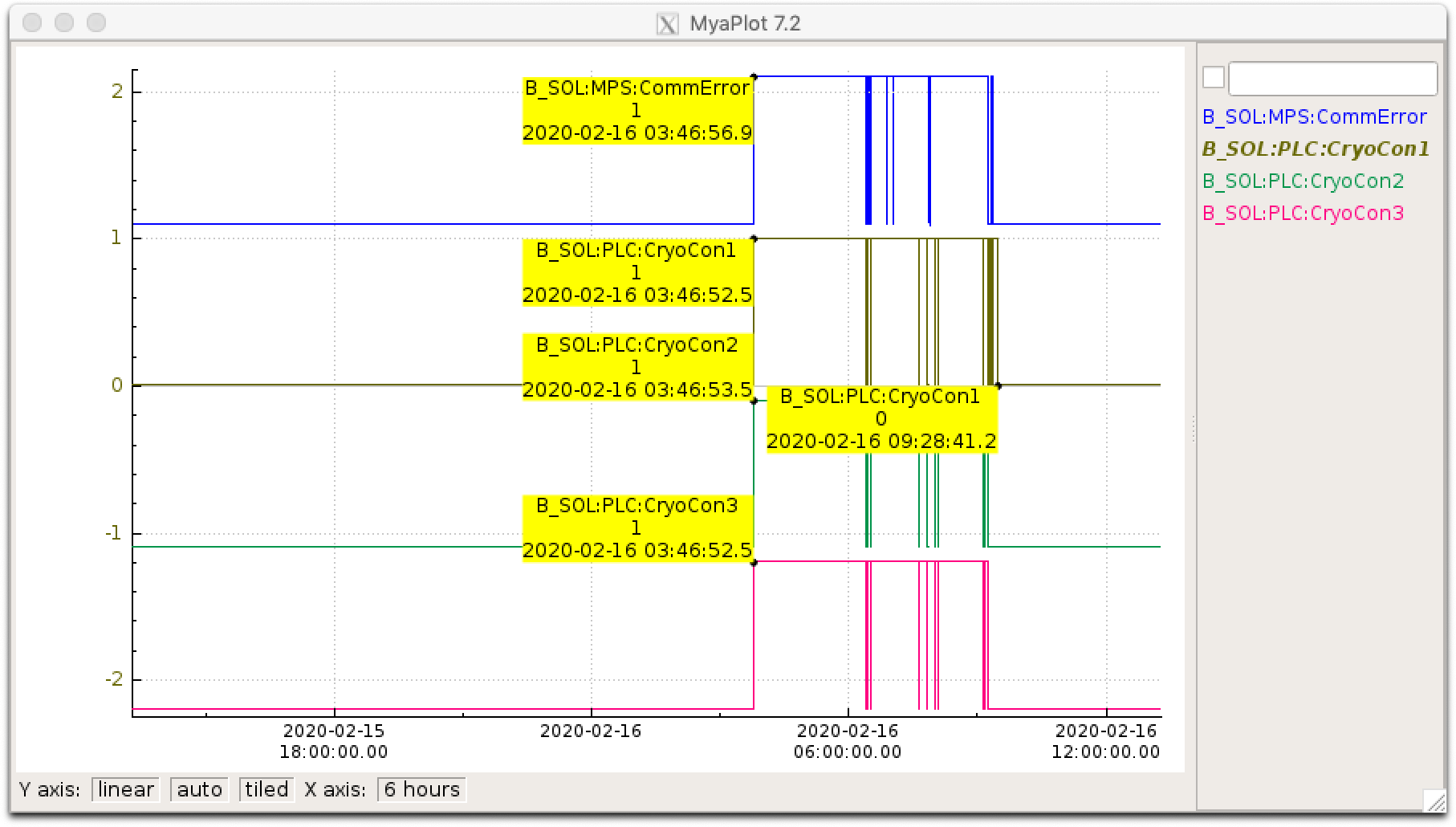The image size is (1456, 827).
Task: Click CryoCon2 tooltip at 03:46:53.5
Action: point(637,367)
